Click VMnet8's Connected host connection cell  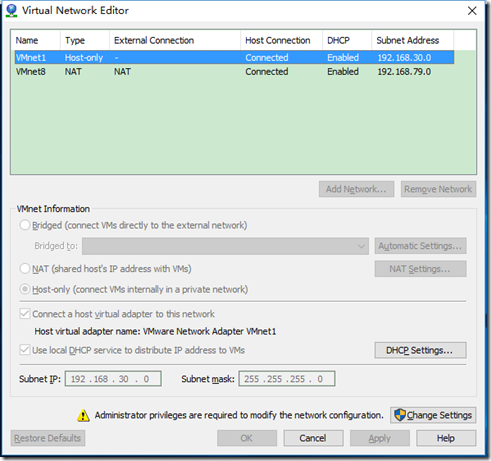(x=267, y=71)
